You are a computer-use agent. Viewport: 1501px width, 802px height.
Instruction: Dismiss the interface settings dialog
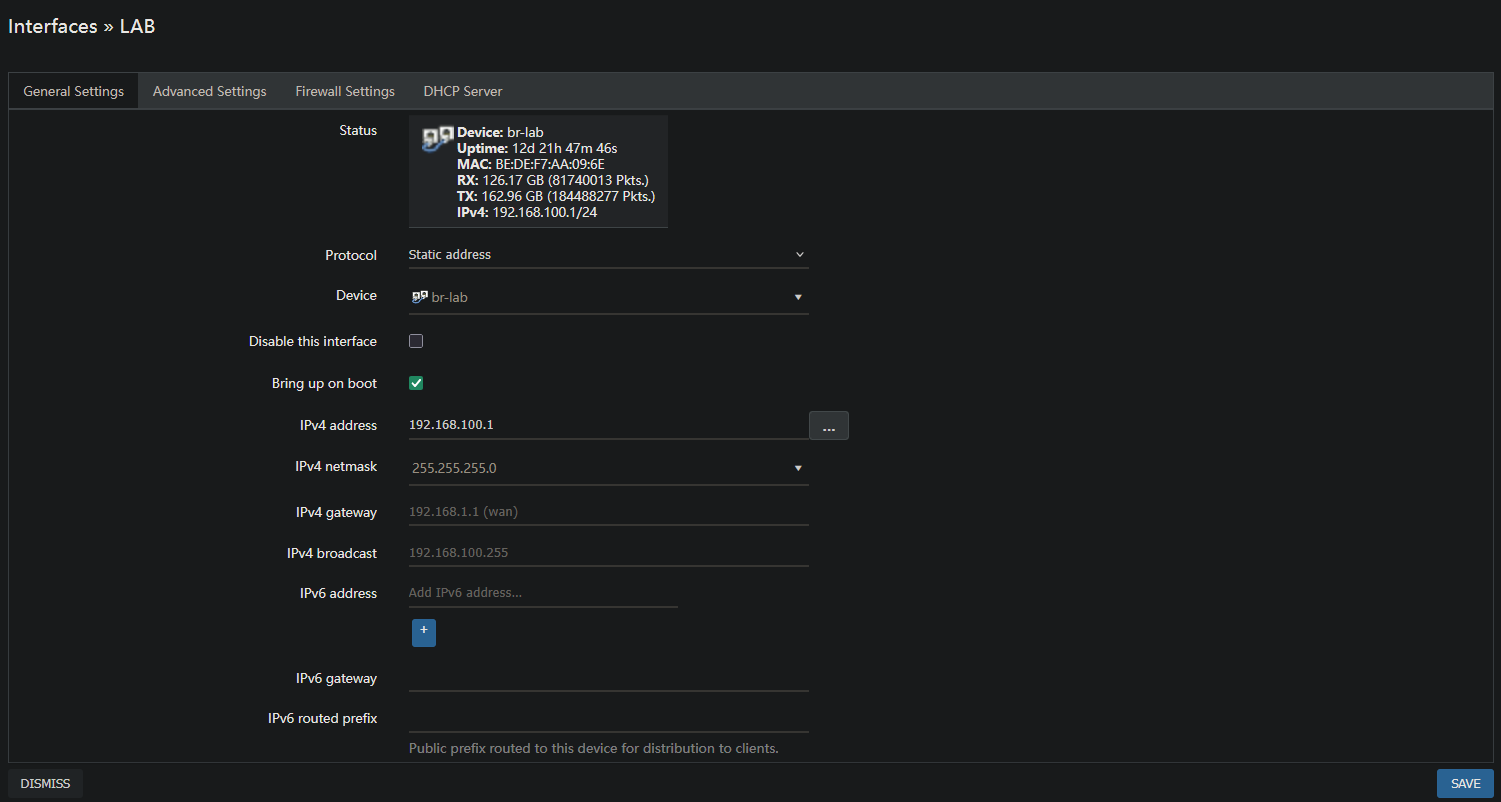click(44, 783)
